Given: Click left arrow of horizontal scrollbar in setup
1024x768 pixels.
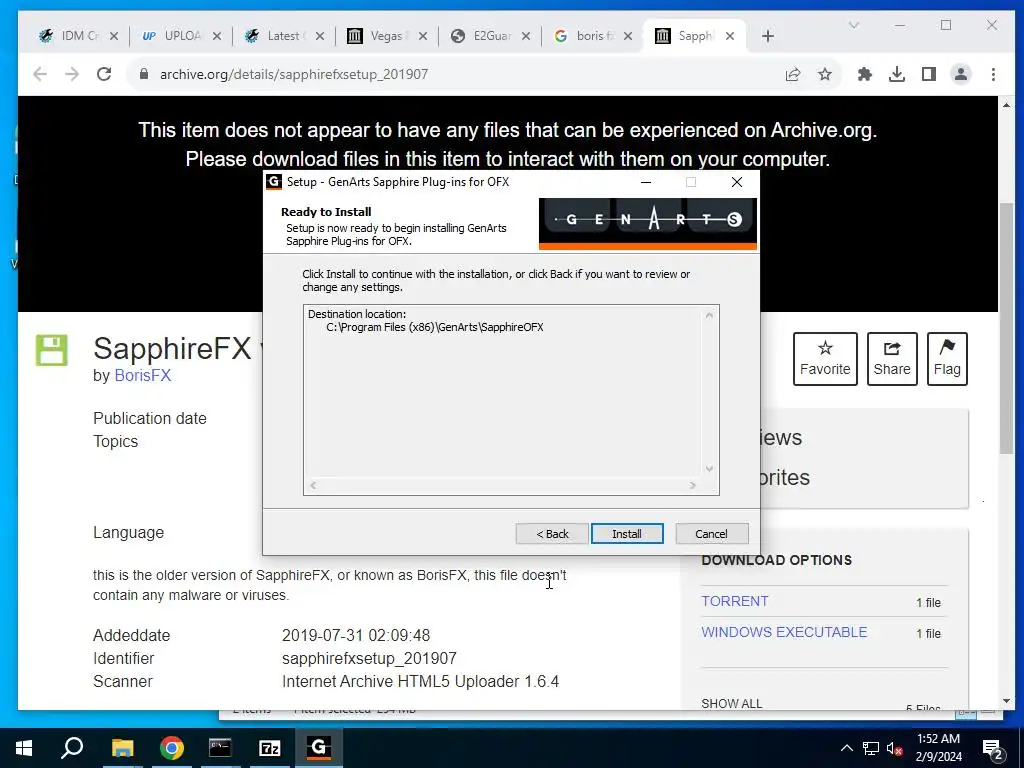Looking at the screenshot, I should pyautogui.click(x=313, y=485).
